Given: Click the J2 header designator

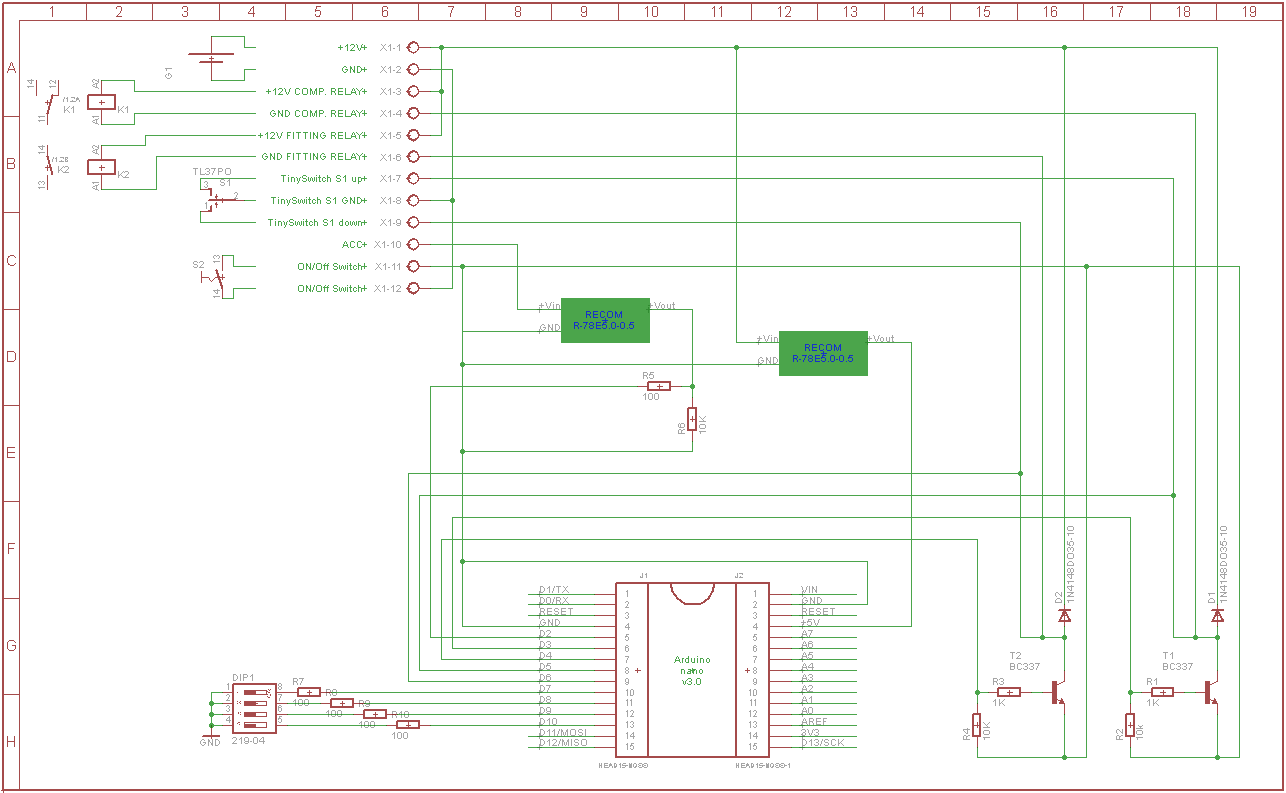Looking at the screenshot, I should [739, 575].
